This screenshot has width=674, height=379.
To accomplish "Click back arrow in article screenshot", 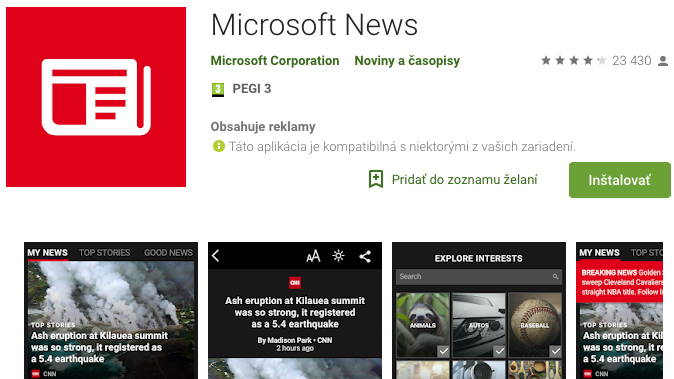I will (216, 256).
